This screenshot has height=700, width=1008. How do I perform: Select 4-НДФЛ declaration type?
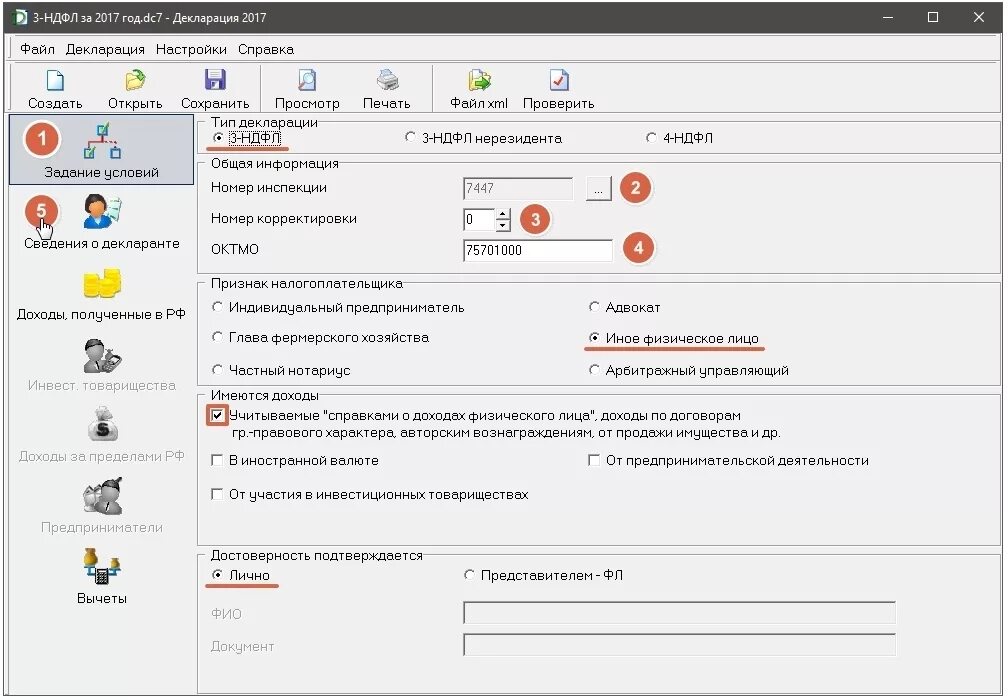(x=651, y=138)
